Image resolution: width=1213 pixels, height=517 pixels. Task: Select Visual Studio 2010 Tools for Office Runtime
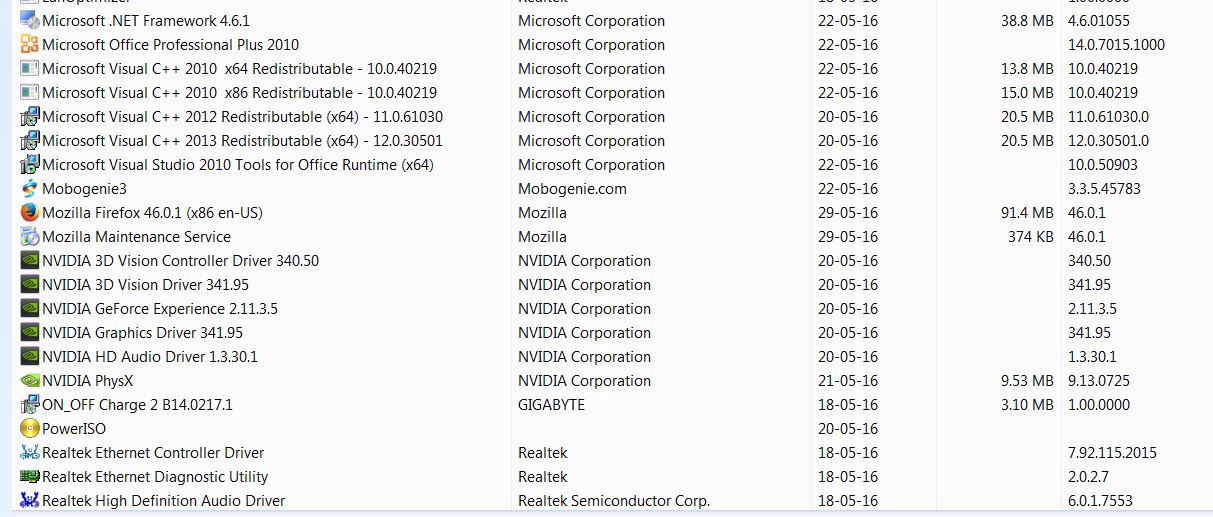tap(238, 164)
